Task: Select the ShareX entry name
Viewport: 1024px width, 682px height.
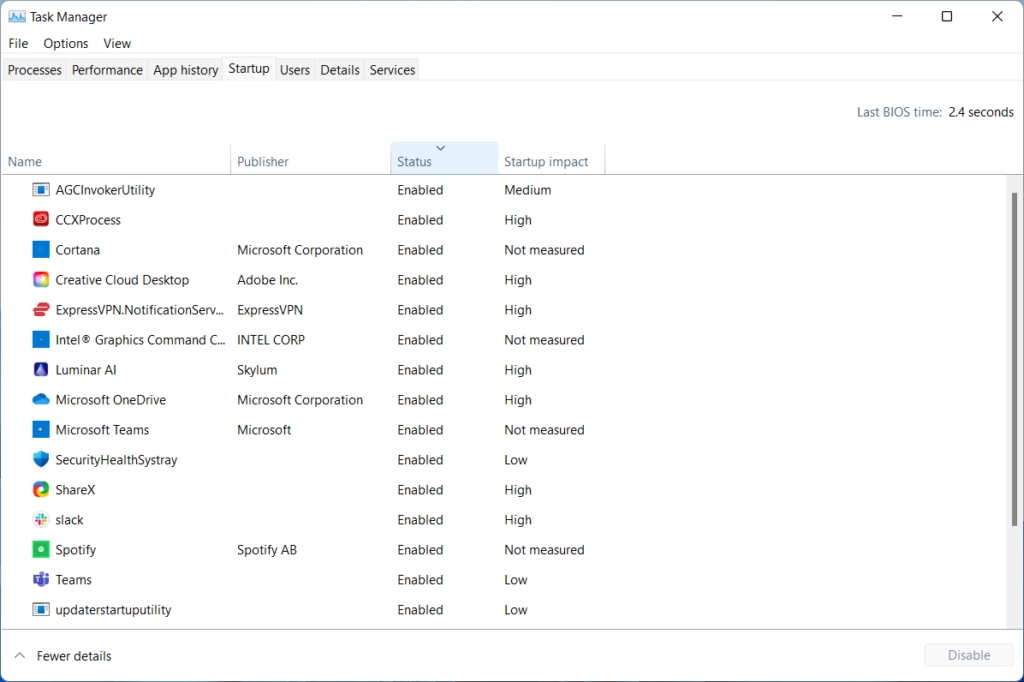Action: [75, 490]
